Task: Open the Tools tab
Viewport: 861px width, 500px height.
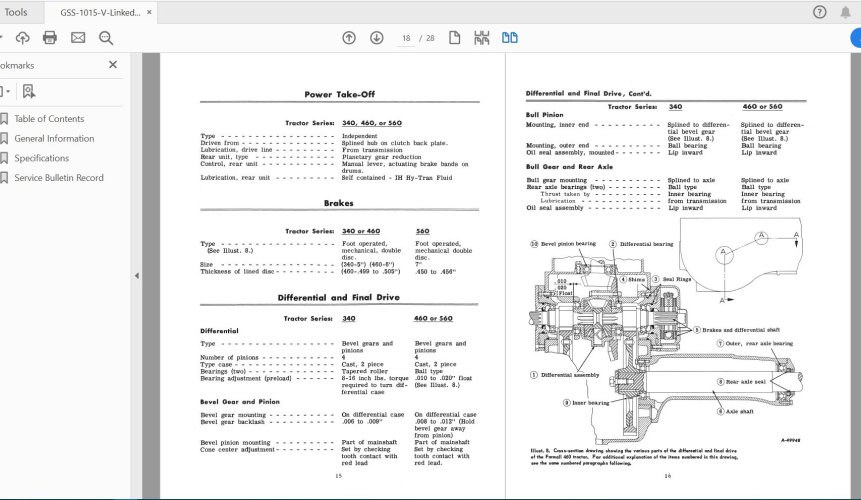Action: (x=15, y=12)
